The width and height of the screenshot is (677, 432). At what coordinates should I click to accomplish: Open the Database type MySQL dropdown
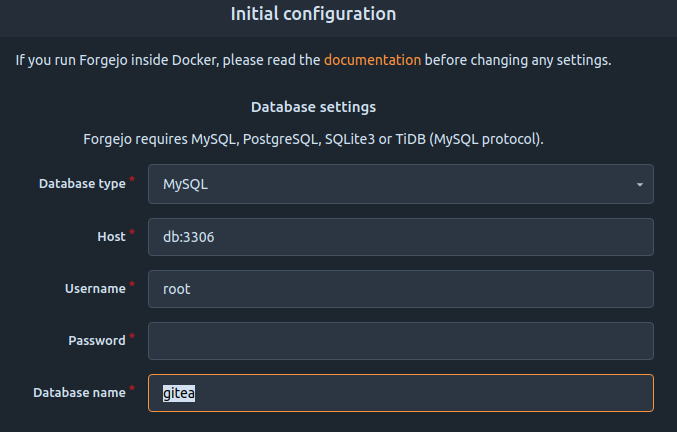401,184
